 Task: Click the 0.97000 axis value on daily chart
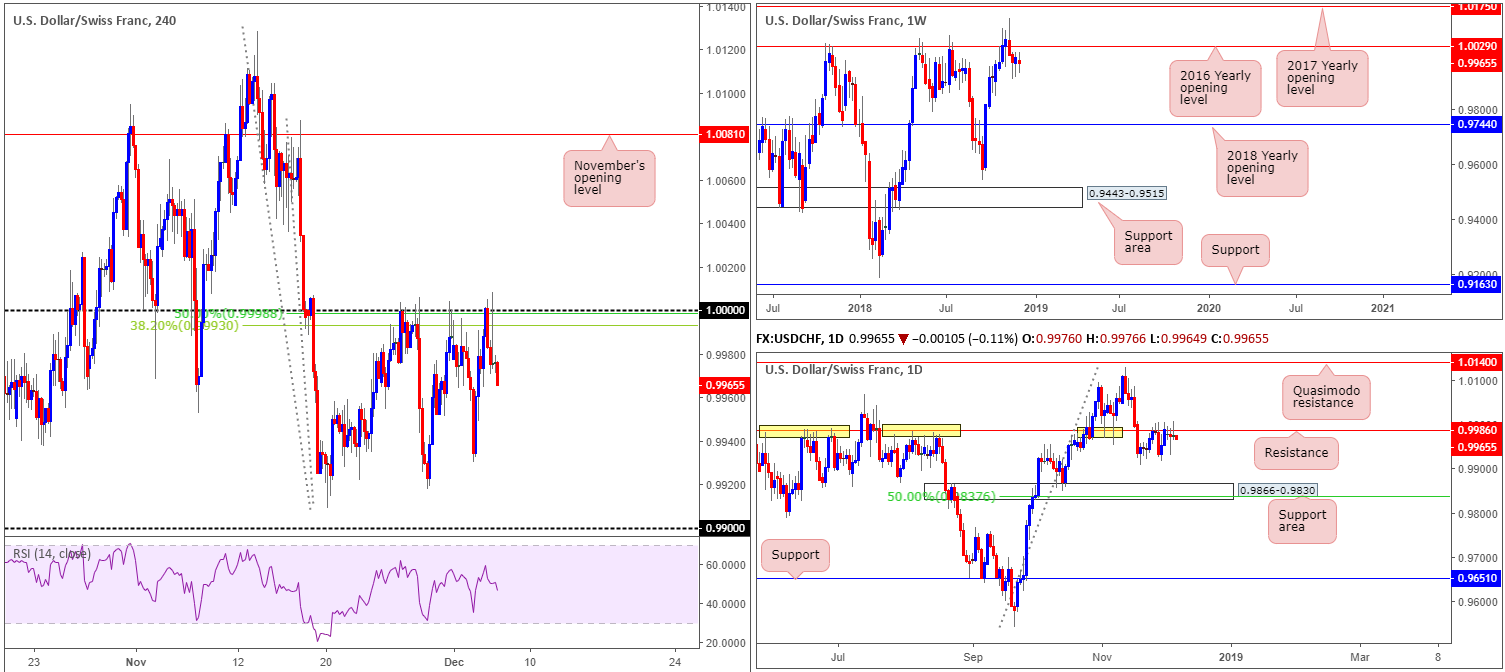[x=1477, y=558]
